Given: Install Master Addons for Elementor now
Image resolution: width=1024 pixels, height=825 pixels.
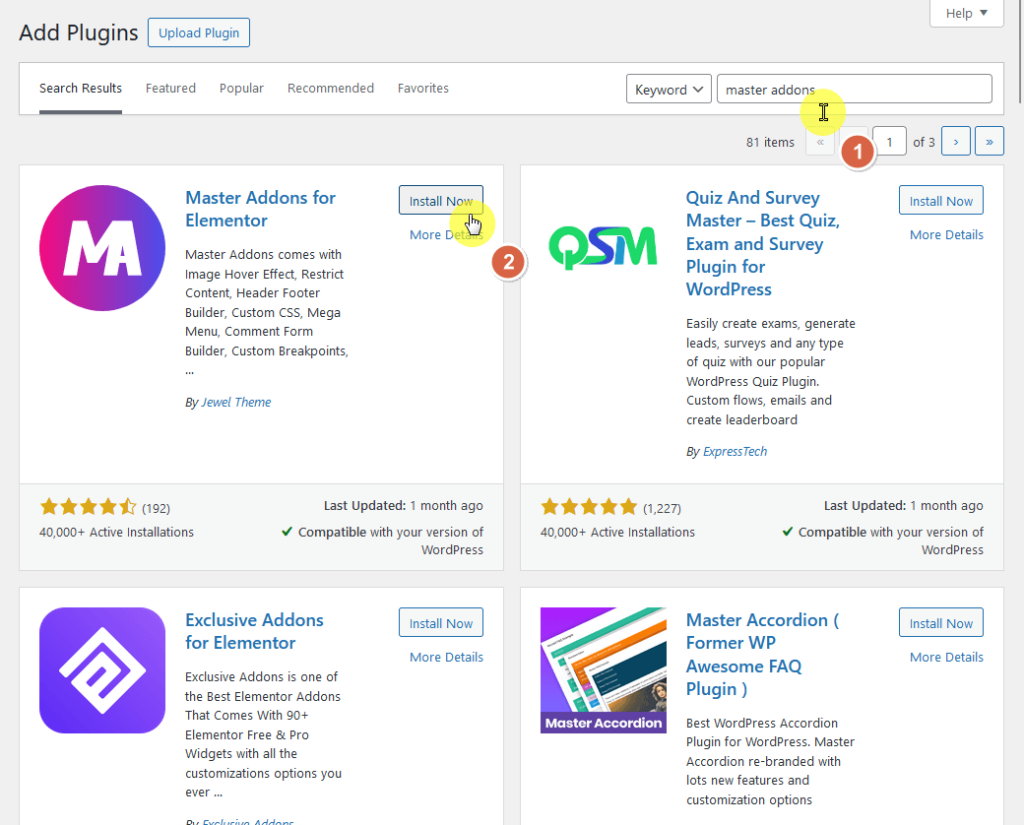Looking at the screenshot, I should (x=441, y=201).
